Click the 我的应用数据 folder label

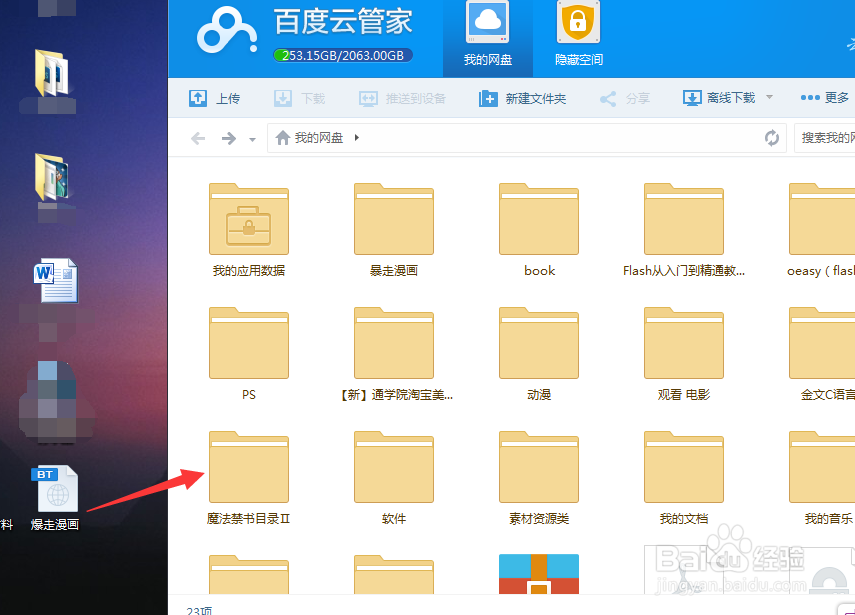(x=249, y=270)
